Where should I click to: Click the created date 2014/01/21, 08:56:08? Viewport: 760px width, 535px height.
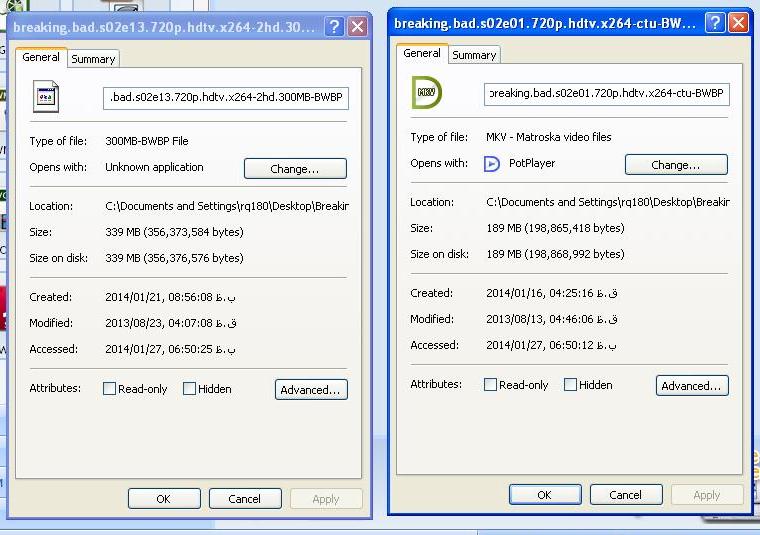coord(170,297)
